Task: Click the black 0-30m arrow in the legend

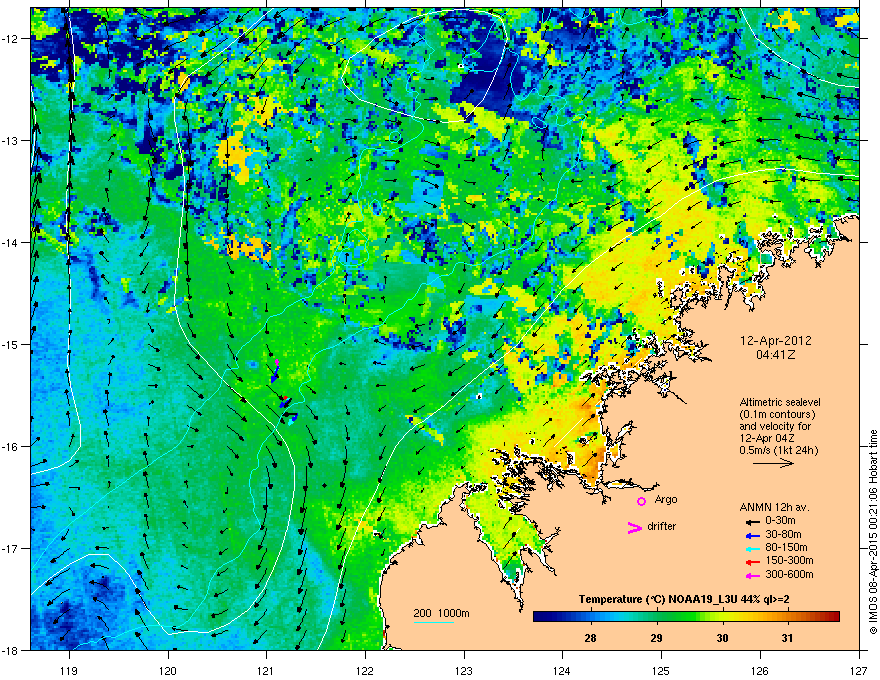Action: 752,521
